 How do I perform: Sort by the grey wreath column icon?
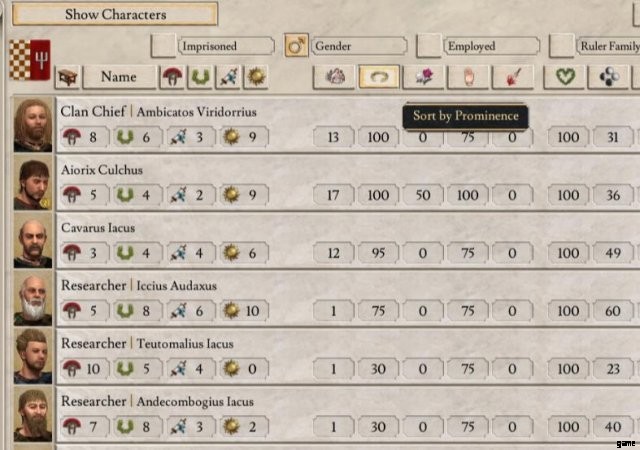pos(333,77)
